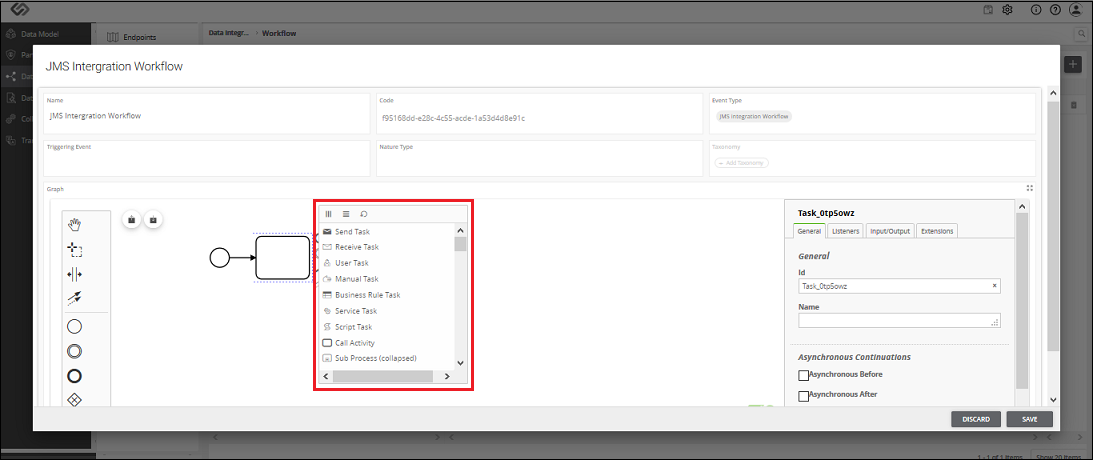The height and width of the screenshot is (460, 1093).
Task: Click properties panel scroll-up arrow
Action: 1022,206
